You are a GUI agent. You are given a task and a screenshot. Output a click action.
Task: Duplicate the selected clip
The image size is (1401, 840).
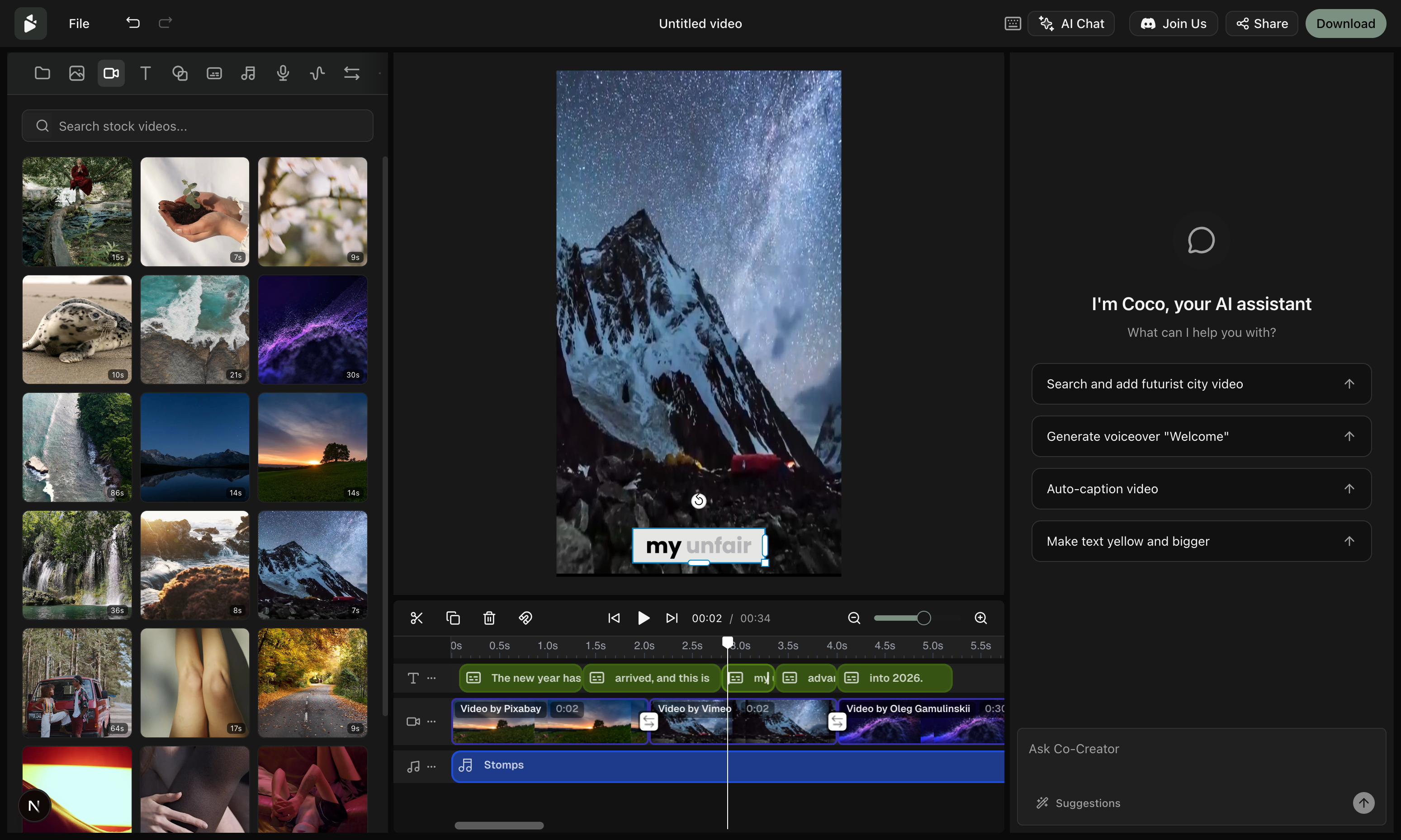click(x=453, y=618)
